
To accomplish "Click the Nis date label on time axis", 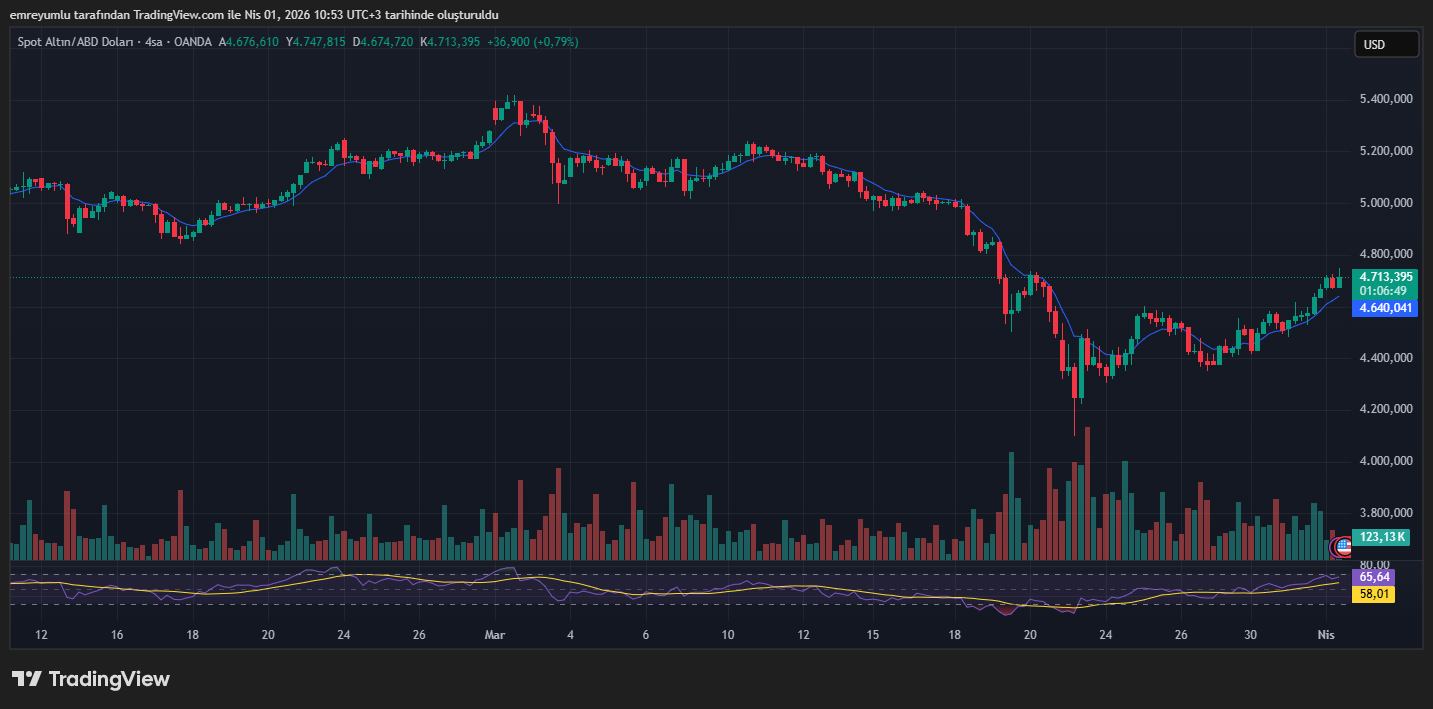I will 1326,635.
